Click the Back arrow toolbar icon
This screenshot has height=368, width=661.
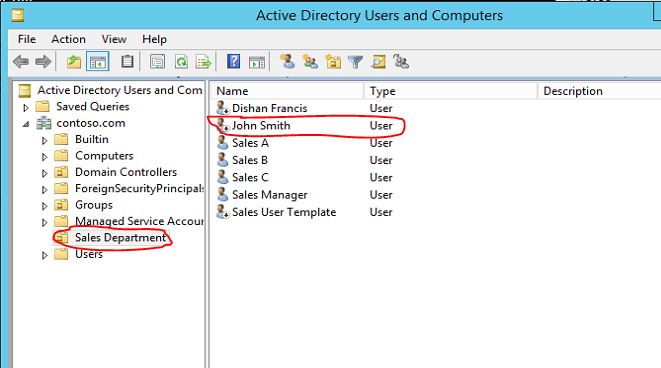tap(21, 62)
